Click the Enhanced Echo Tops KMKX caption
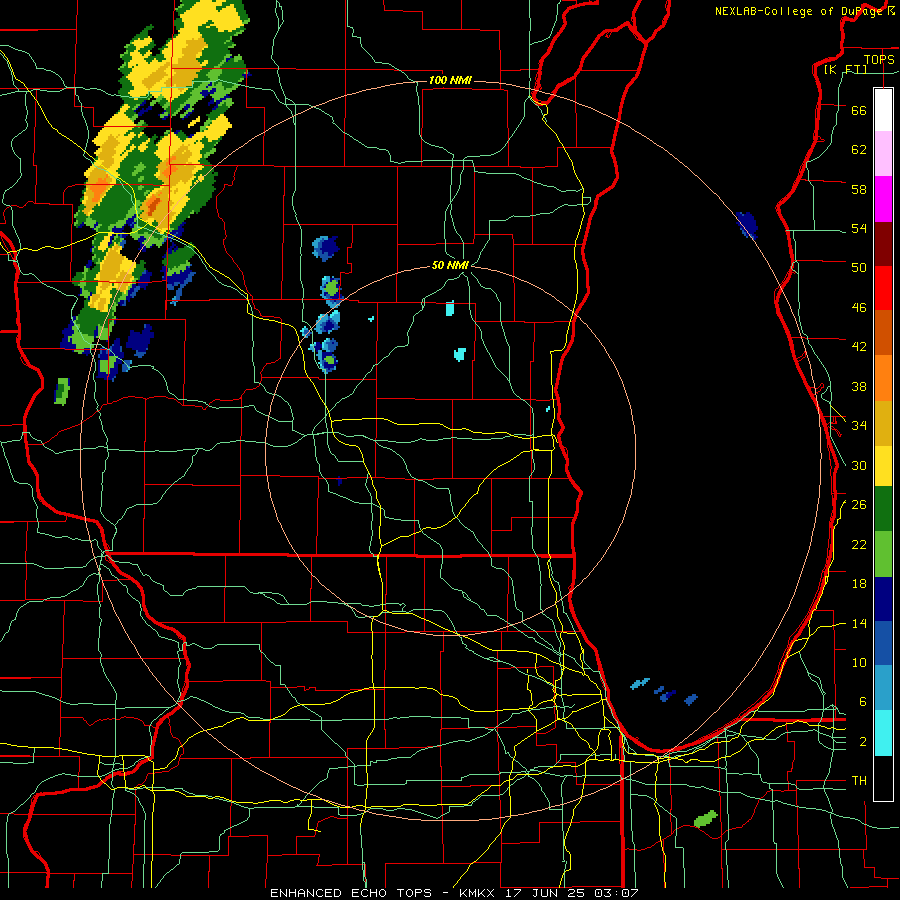Screen dimensions: 900x900 453,893
